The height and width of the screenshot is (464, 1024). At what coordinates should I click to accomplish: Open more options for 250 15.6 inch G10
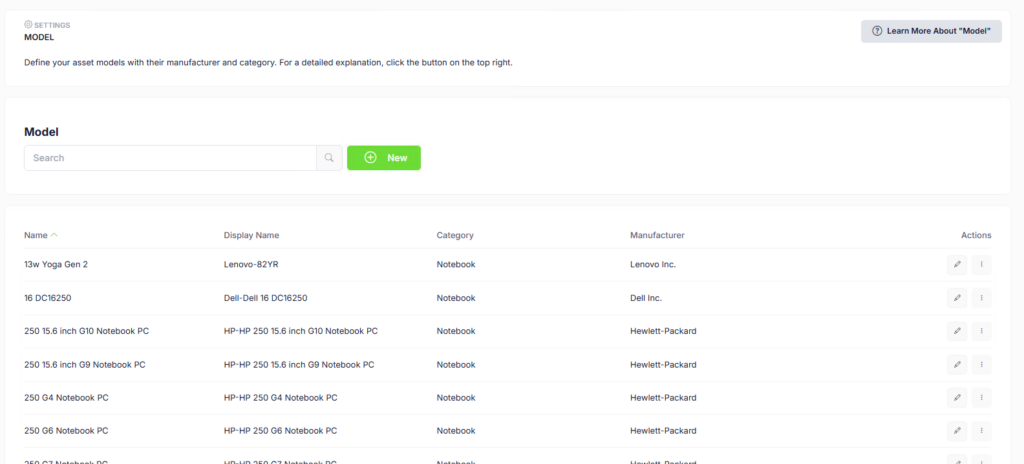click(981, 331)
